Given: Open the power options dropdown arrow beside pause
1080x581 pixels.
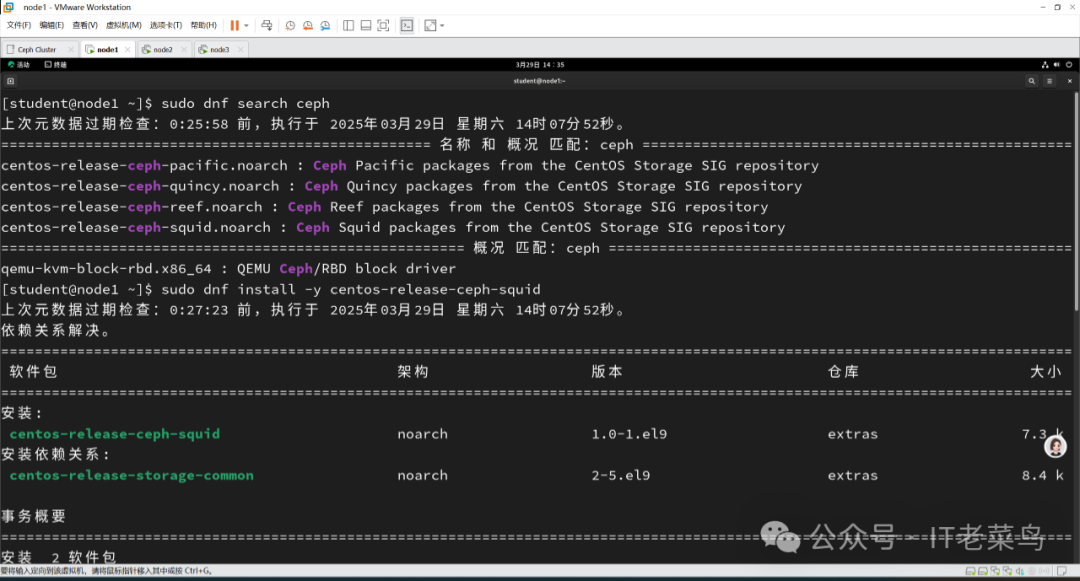Looking at the screenshot, I should click(x=247, y=25).
